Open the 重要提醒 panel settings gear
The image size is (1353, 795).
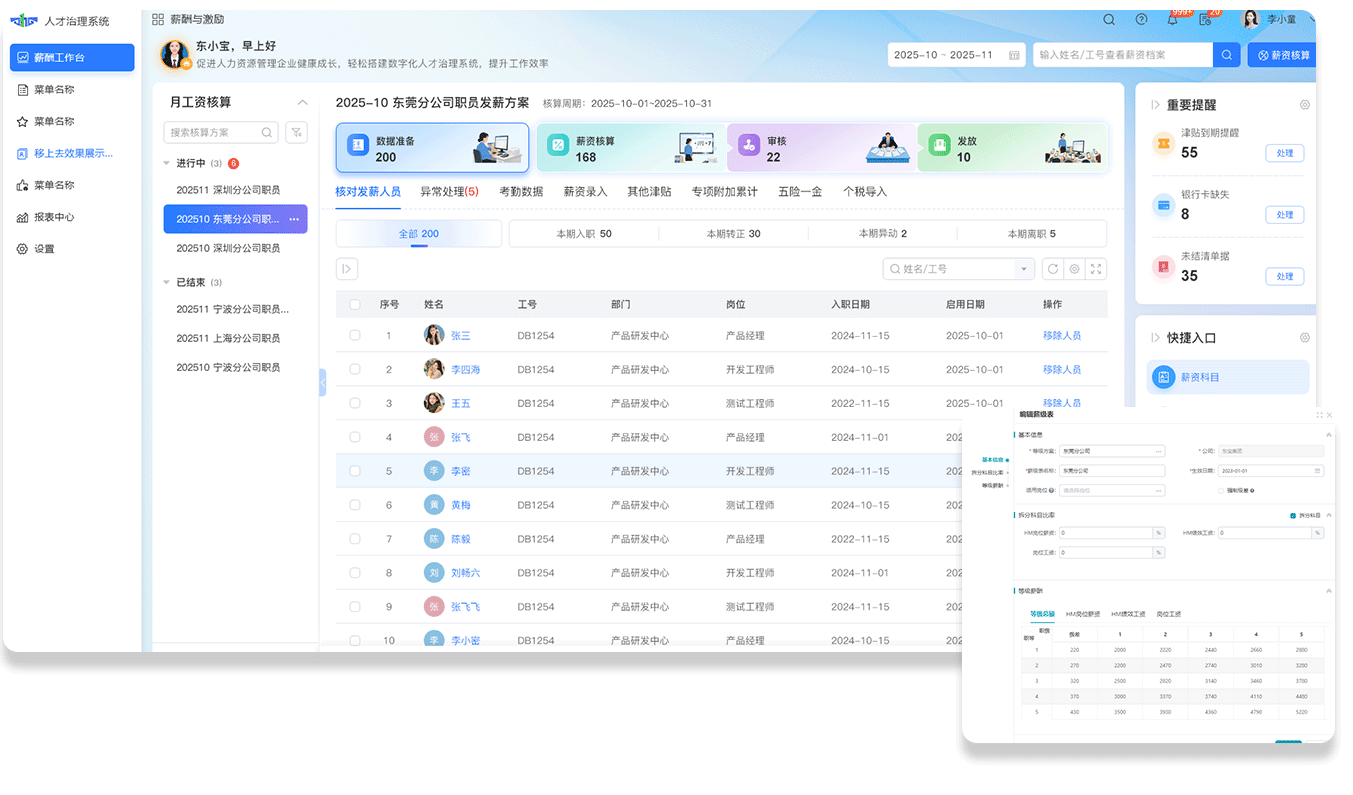coord(1304,105)
